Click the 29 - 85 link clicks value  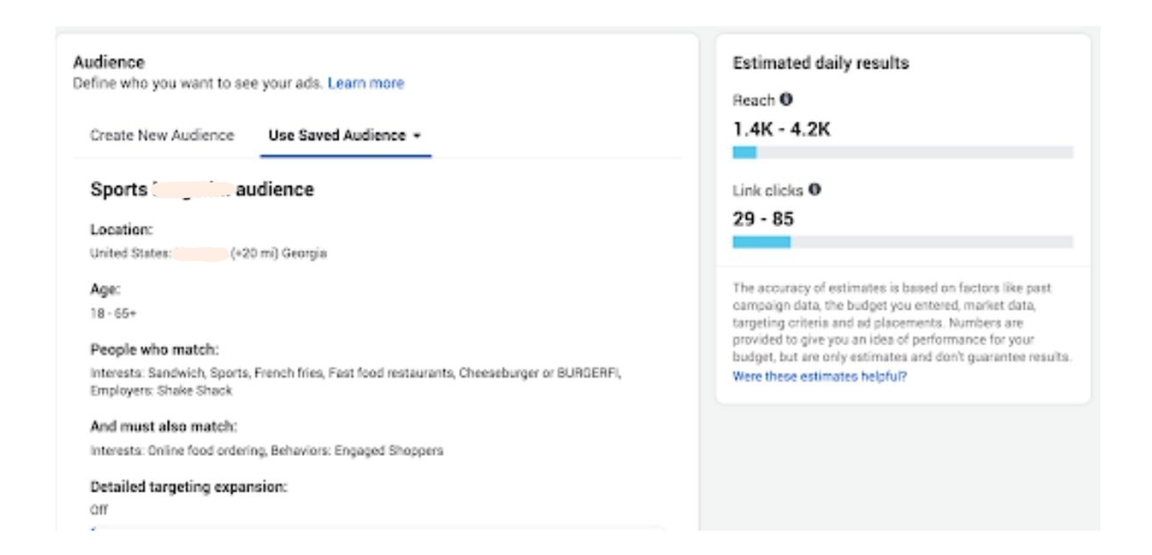[x=763, y=217]
